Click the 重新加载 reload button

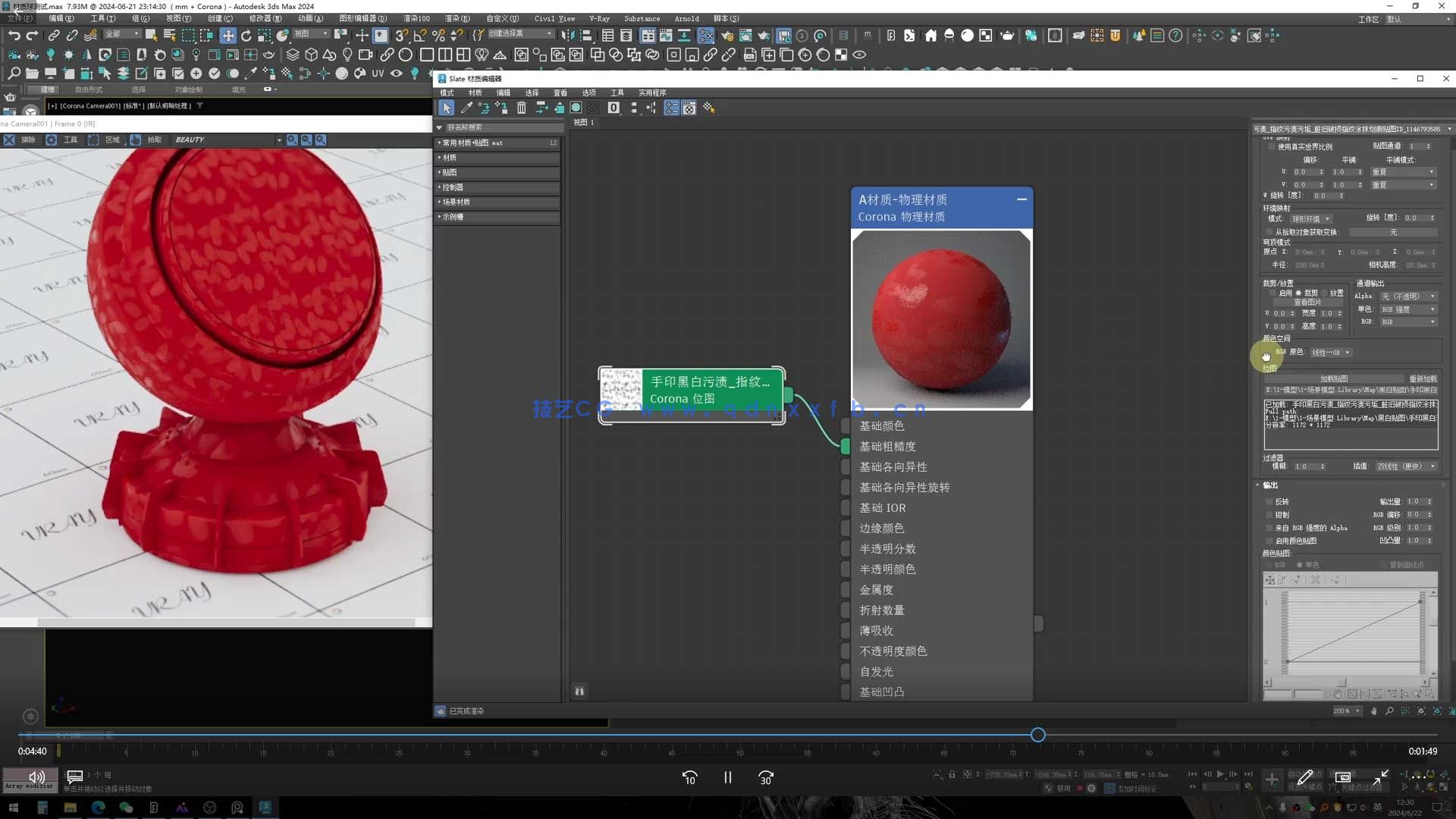pyautogui.click(x=1423, y=378)
